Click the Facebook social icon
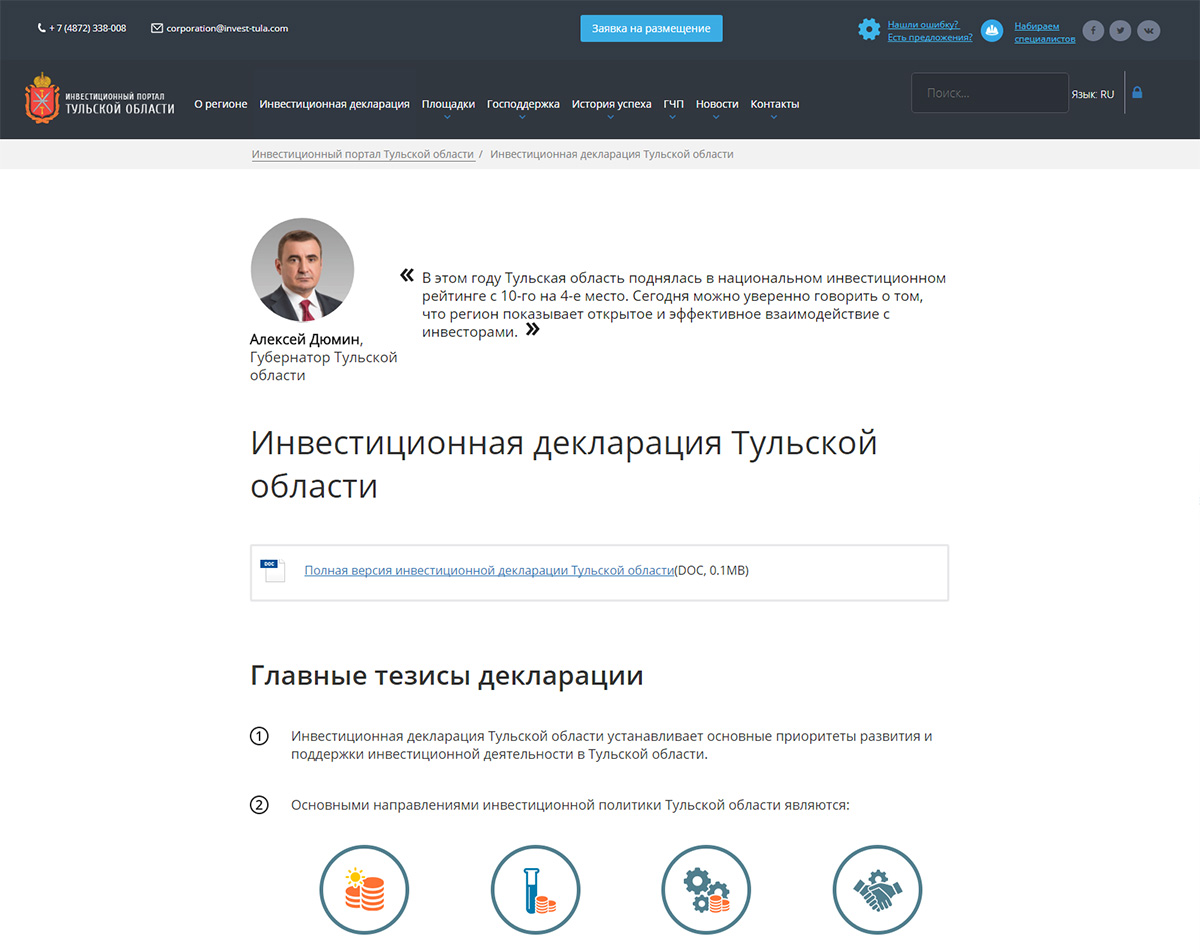Viewport: 1200px width, 952px height. (1094, 31)
